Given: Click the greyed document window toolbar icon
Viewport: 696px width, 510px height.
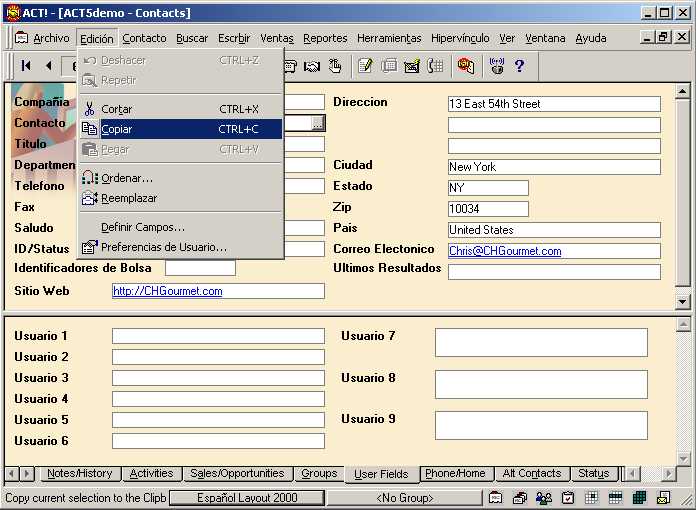Looking at the screenshot, I should [389, 66].
